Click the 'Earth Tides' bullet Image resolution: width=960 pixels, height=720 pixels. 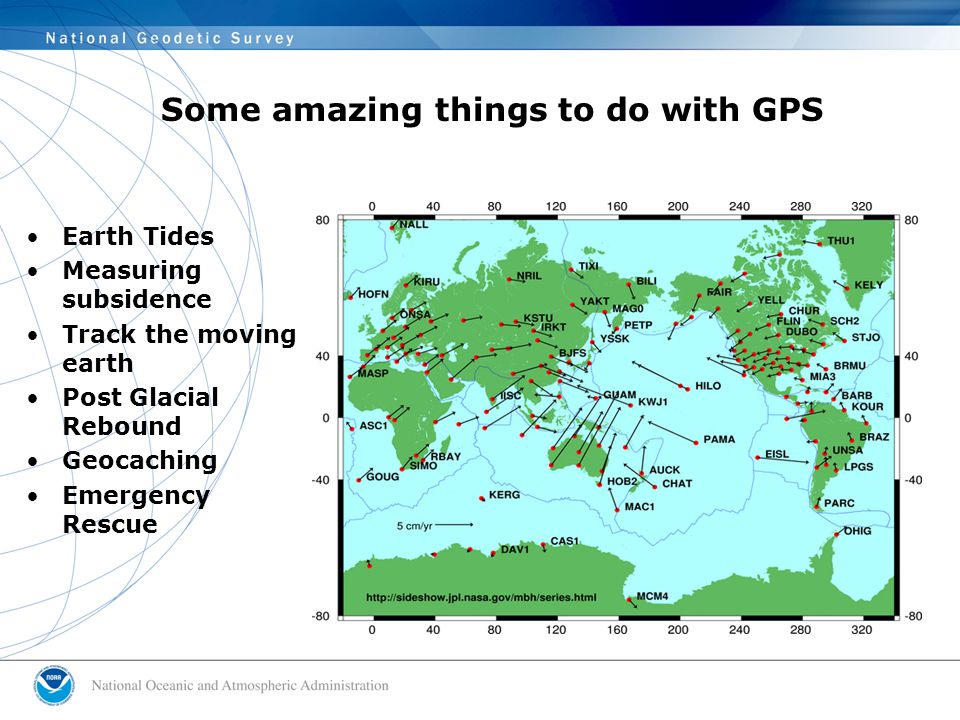138,236
